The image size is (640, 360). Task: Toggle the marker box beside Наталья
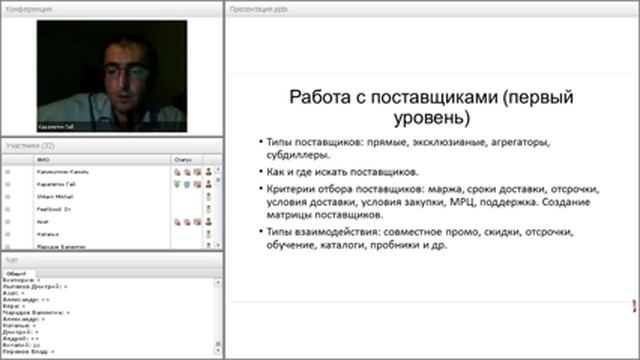pos(8,234)
